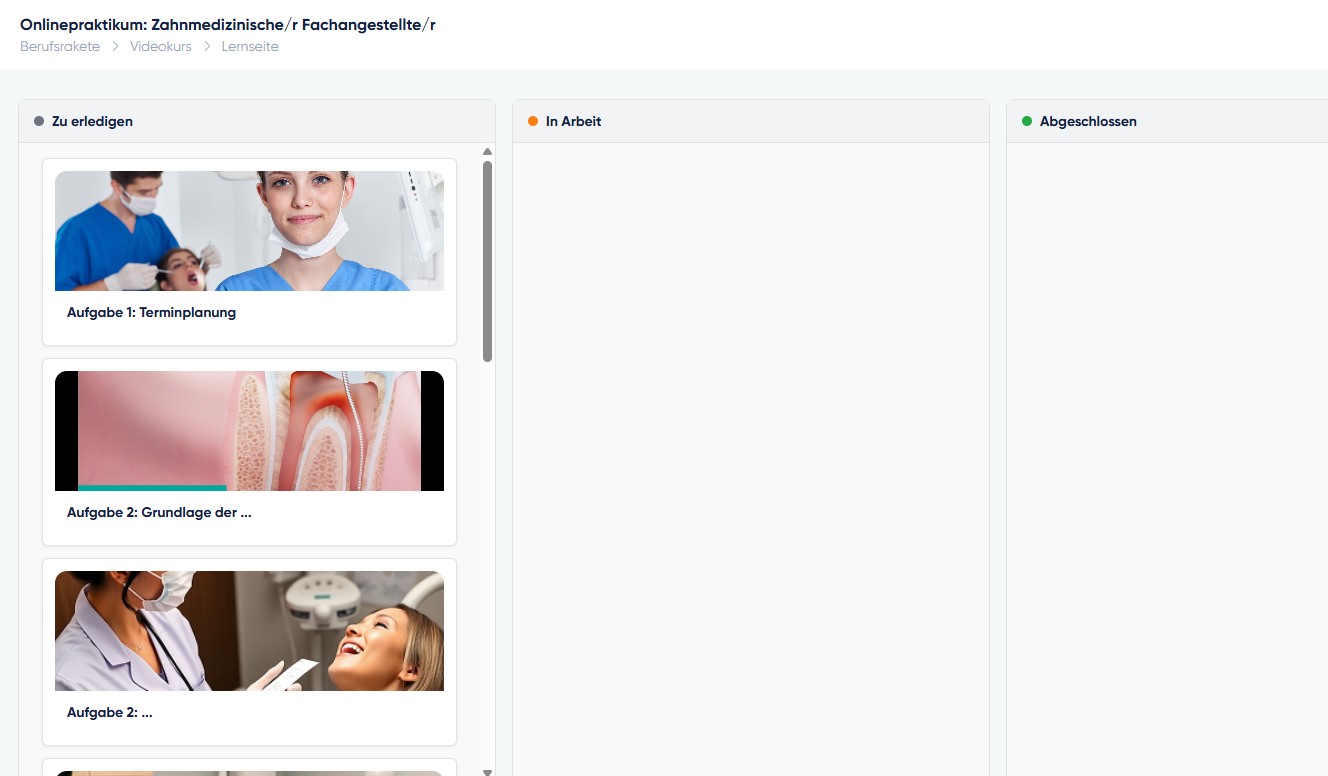The height and width of the screenshot is (776, 1328).
Task: Click the title Aufgabe 2: Grundlage der ...
Action: pos(159,512)
